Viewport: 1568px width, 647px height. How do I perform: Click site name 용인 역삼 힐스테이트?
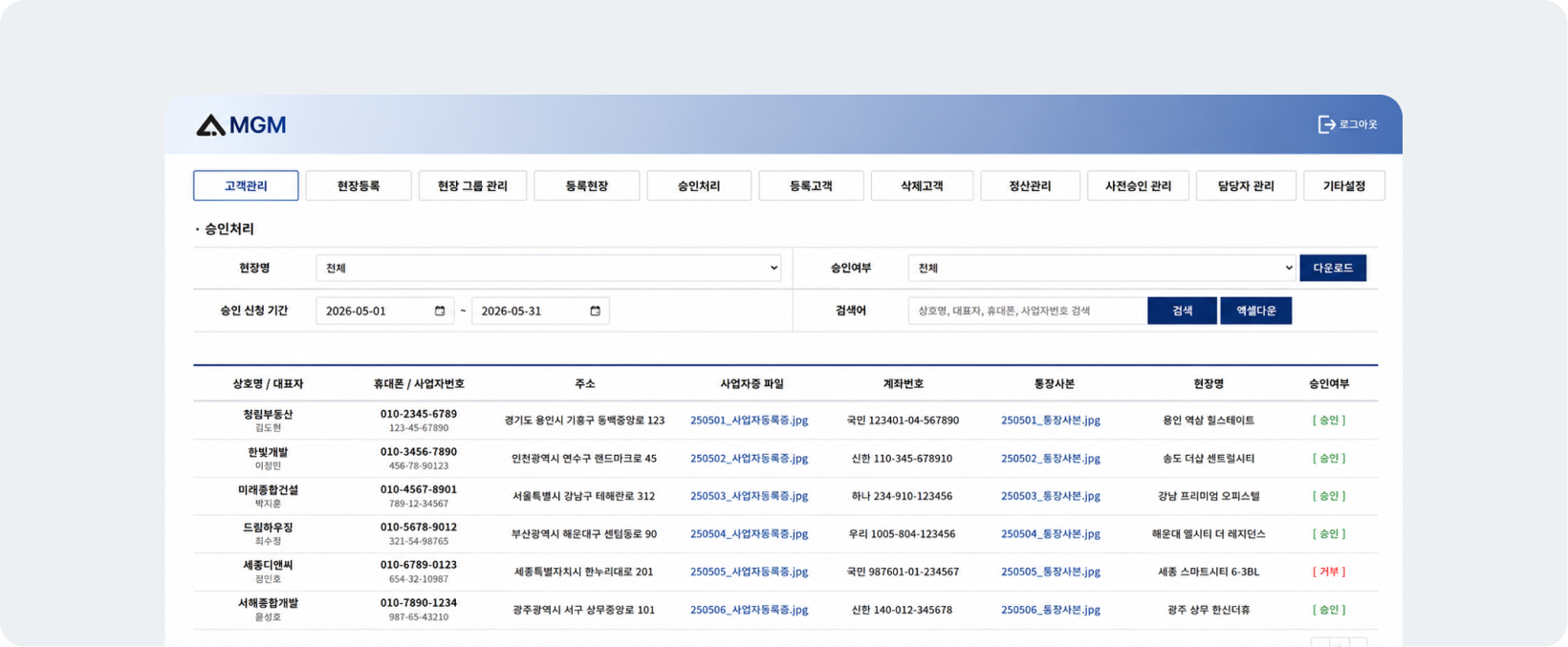1209,421
